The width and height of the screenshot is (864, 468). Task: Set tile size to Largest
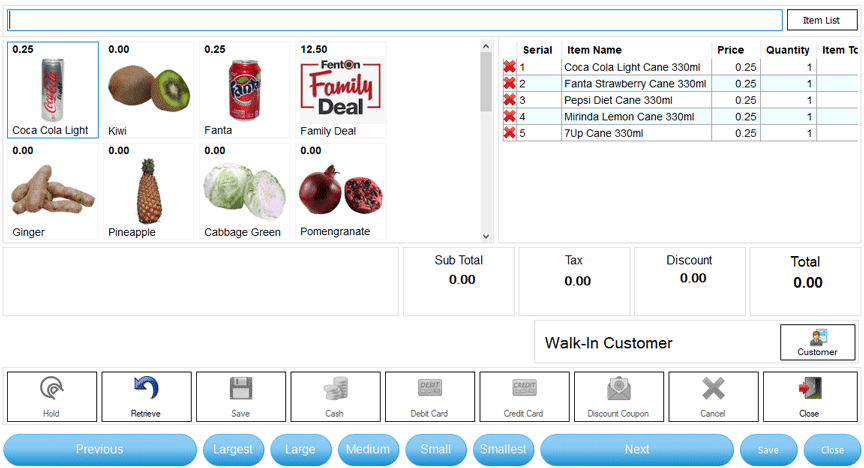point(233,449)
